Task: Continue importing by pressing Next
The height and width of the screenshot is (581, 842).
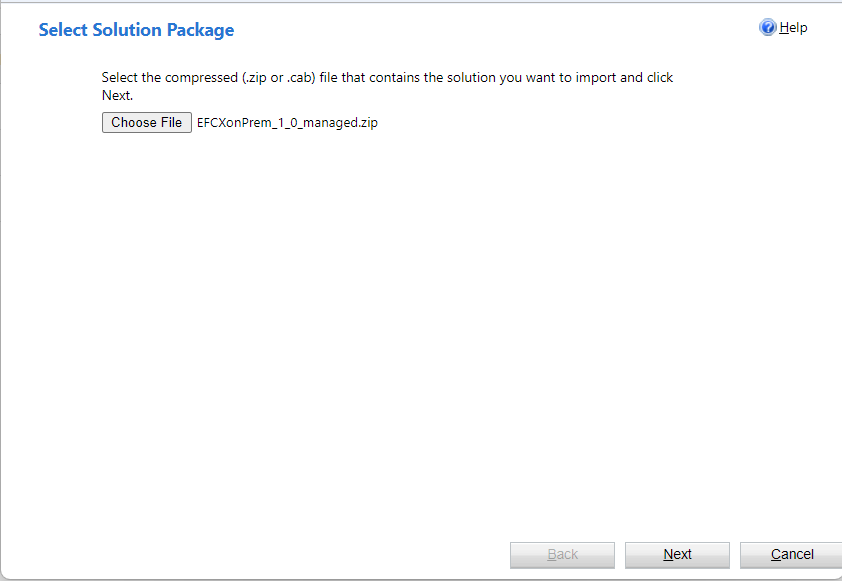Action: point(677,555)
